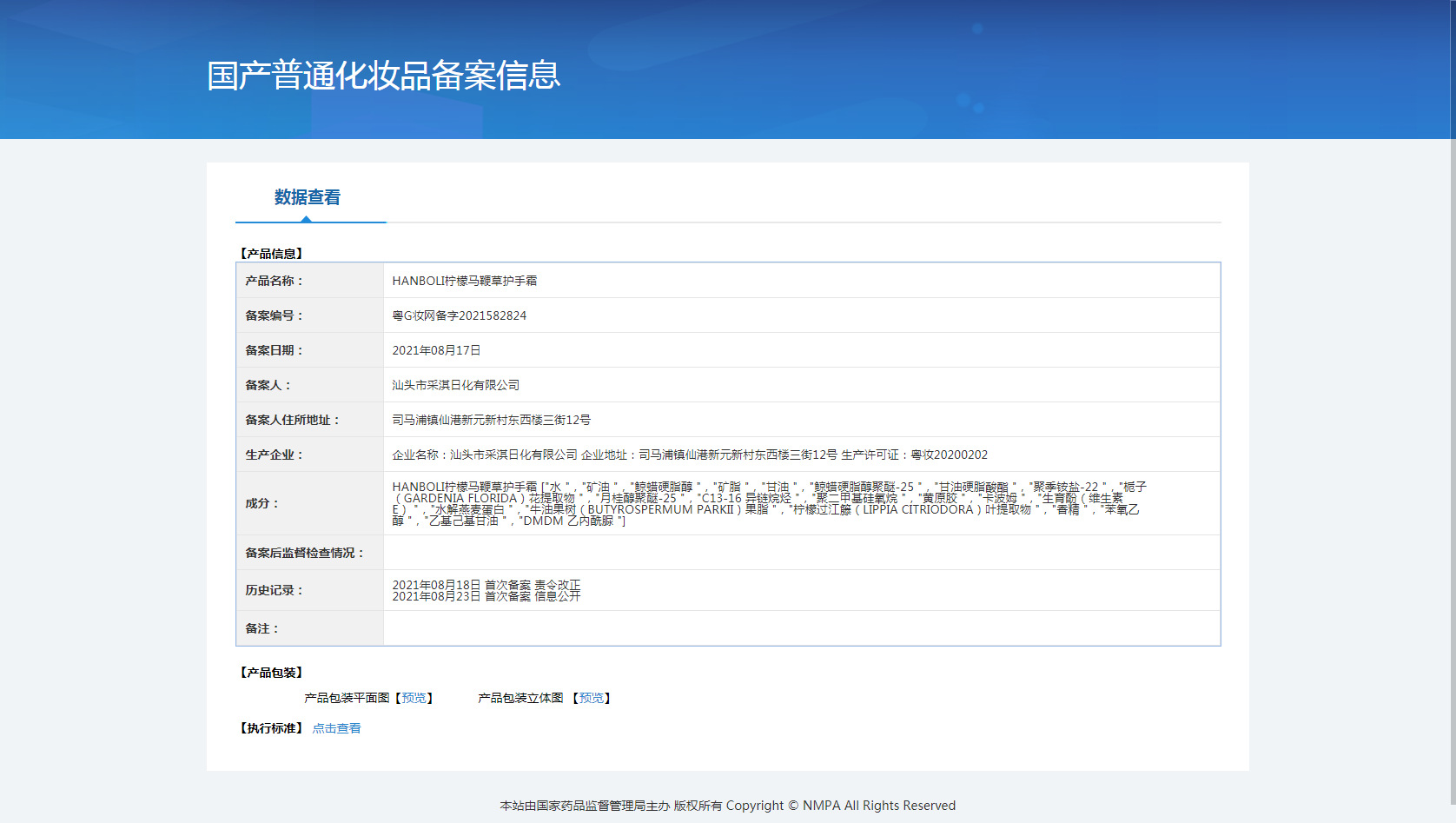Select the date 2021年08月17日
The image size is (1456, 823).
pos(436,350)
